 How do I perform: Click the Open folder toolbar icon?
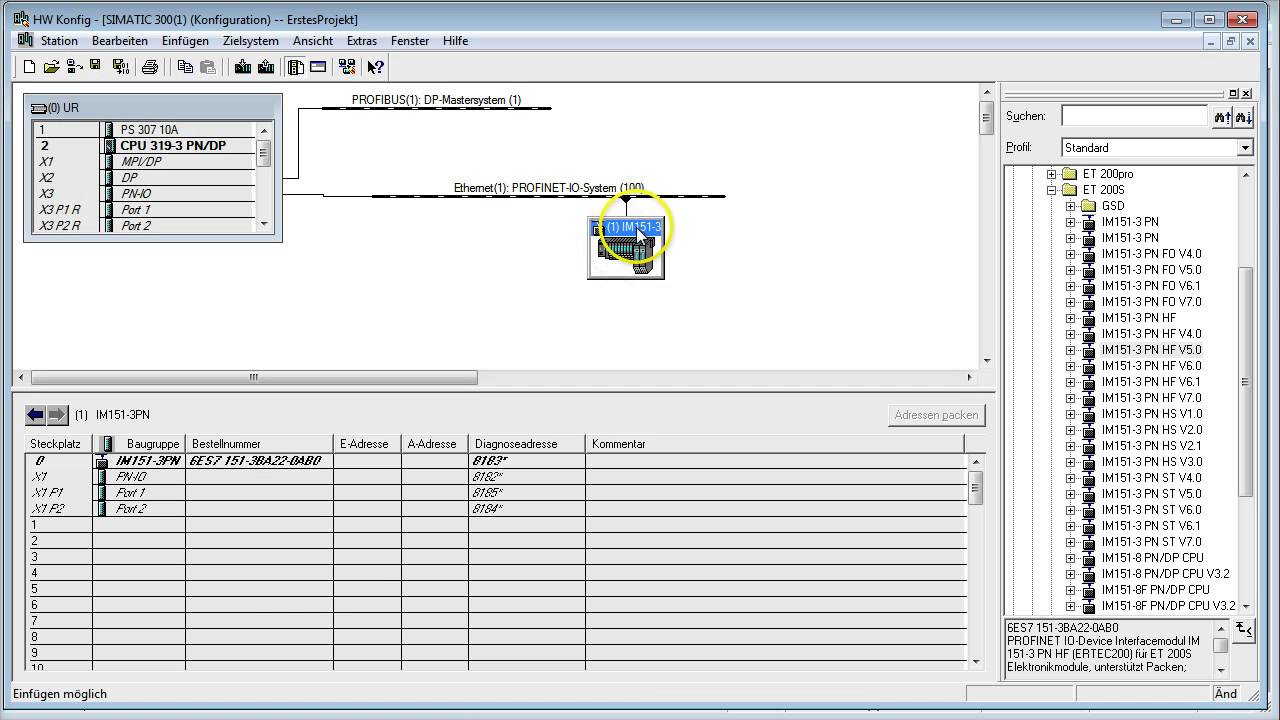(x=51, y=67)
